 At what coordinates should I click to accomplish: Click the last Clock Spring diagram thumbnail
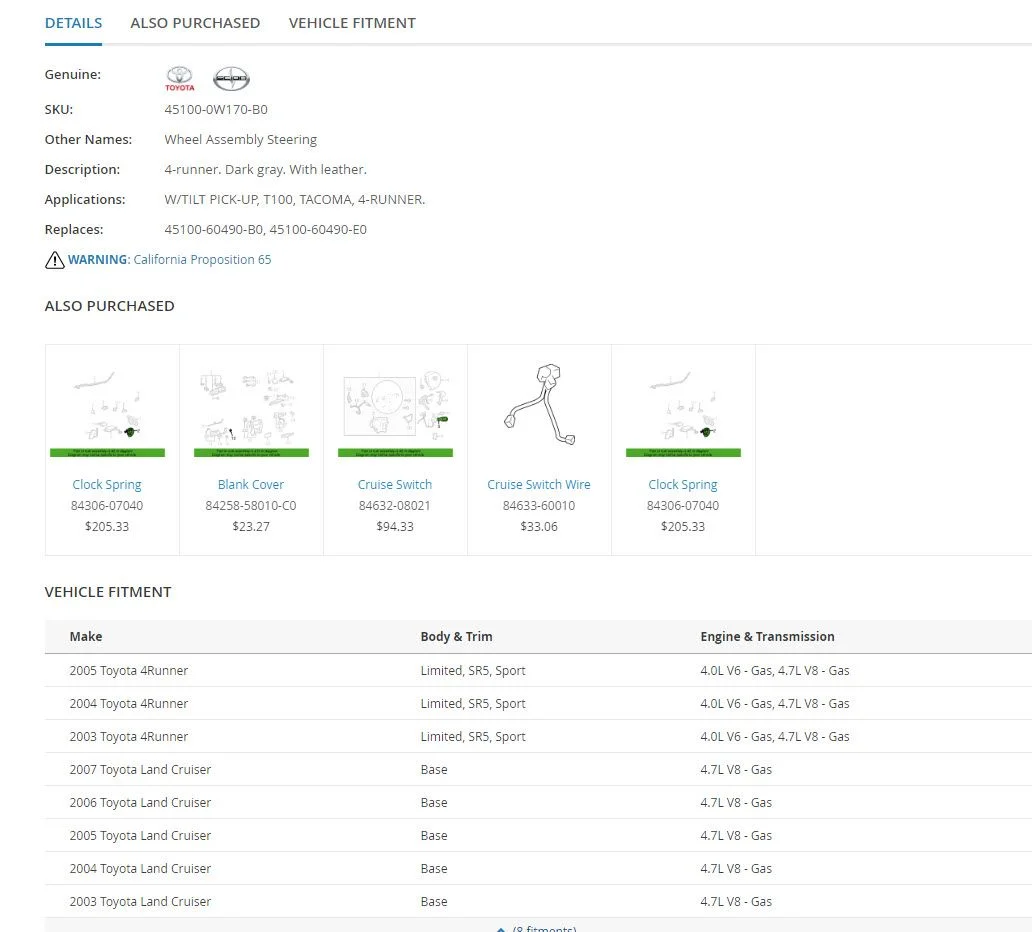pos(683,413)
